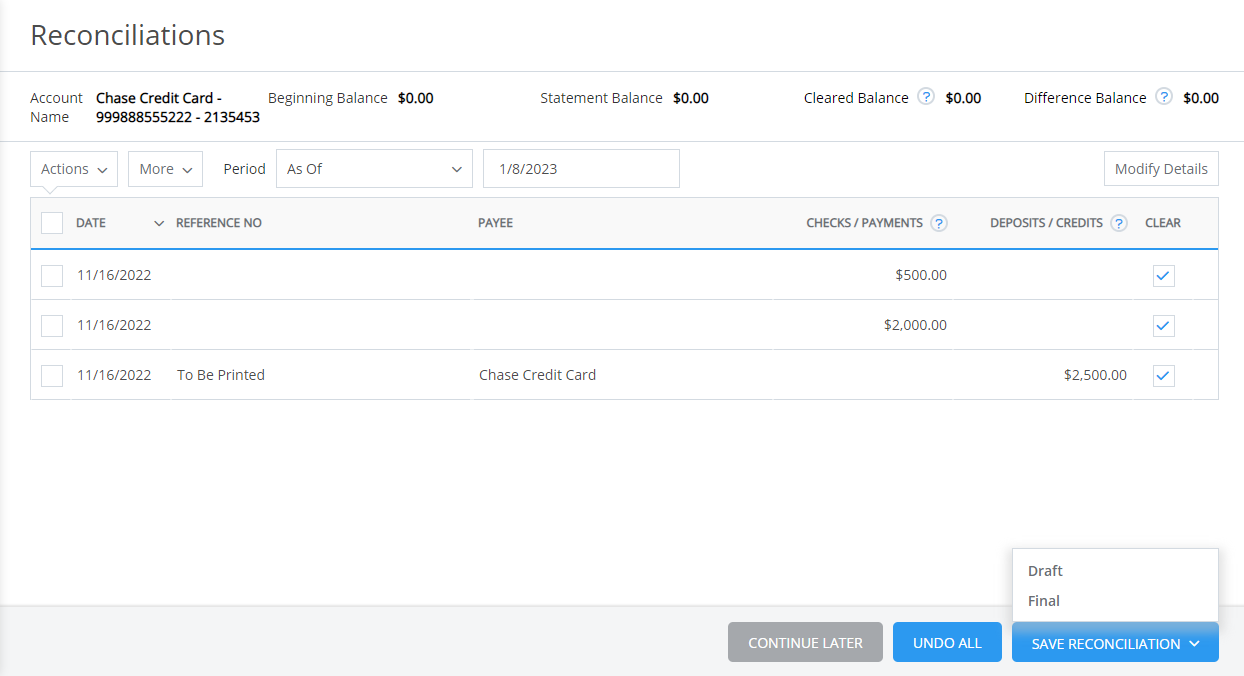1244x676 pixels.
Task: Select the Chase Credit Card row checkbox
Action: coord(52,375)
